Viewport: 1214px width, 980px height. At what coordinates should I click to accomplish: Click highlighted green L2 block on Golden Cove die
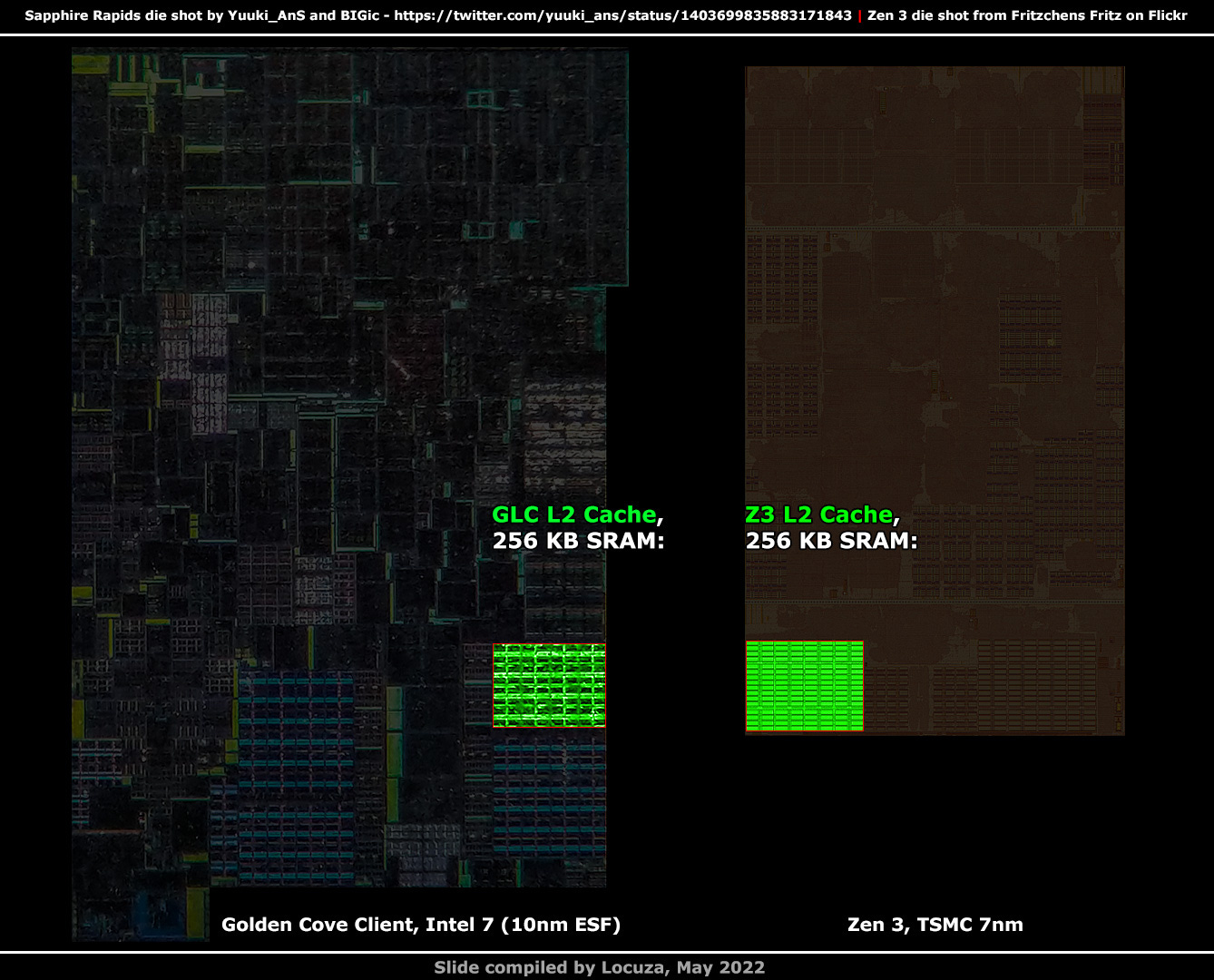pos(549,685)
